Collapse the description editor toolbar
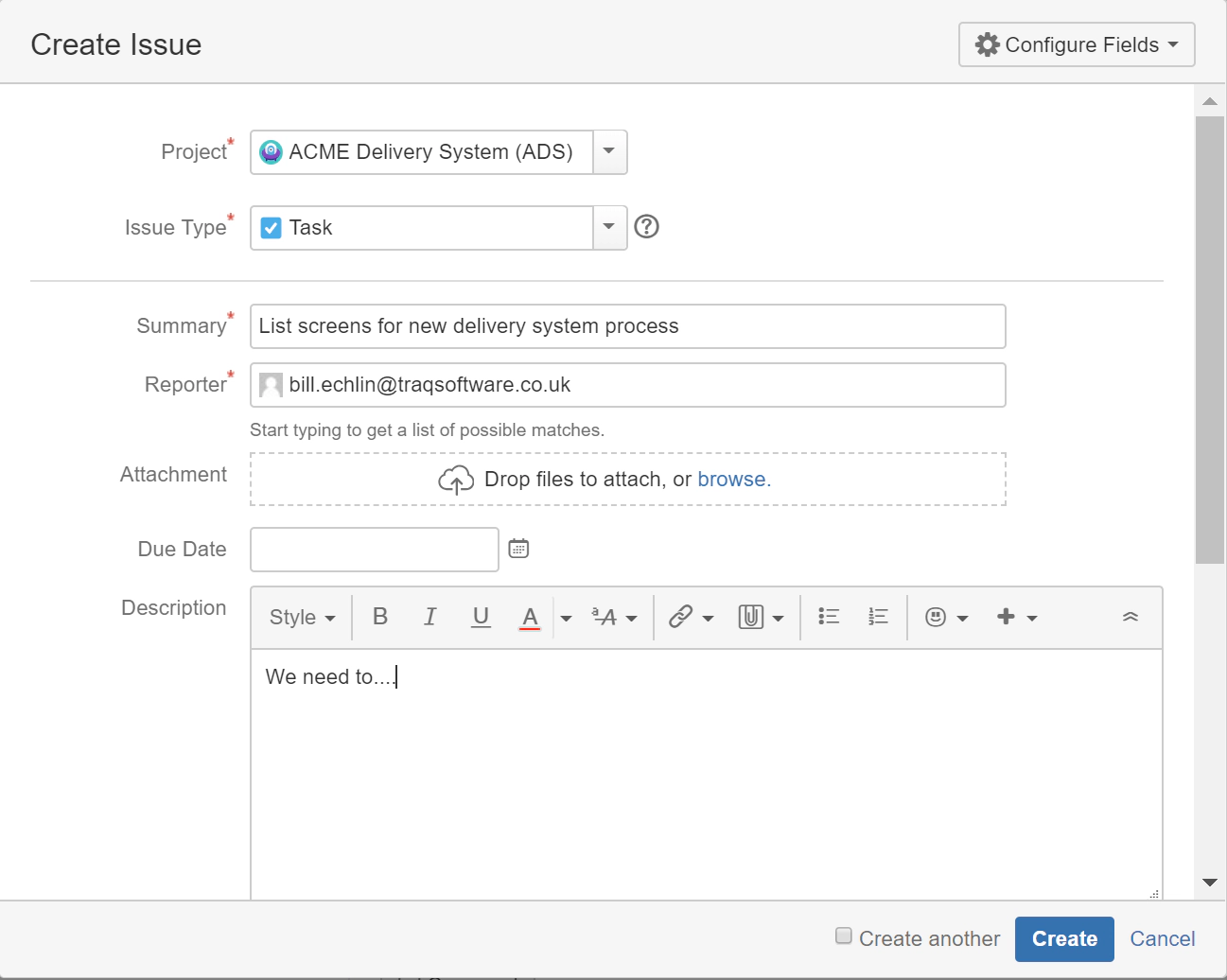1227x980 pixels. coord(1130,616)
